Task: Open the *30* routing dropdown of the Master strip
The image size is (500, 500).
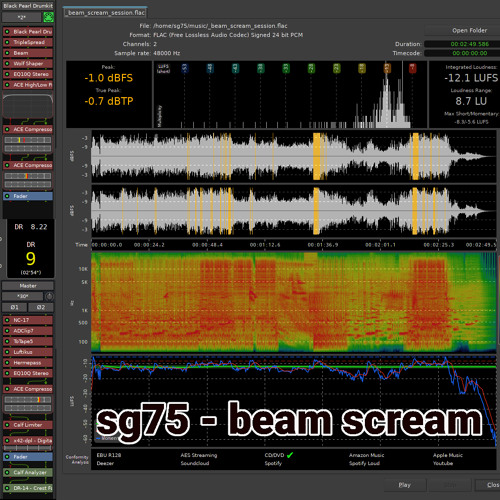Action: point(23,296)
